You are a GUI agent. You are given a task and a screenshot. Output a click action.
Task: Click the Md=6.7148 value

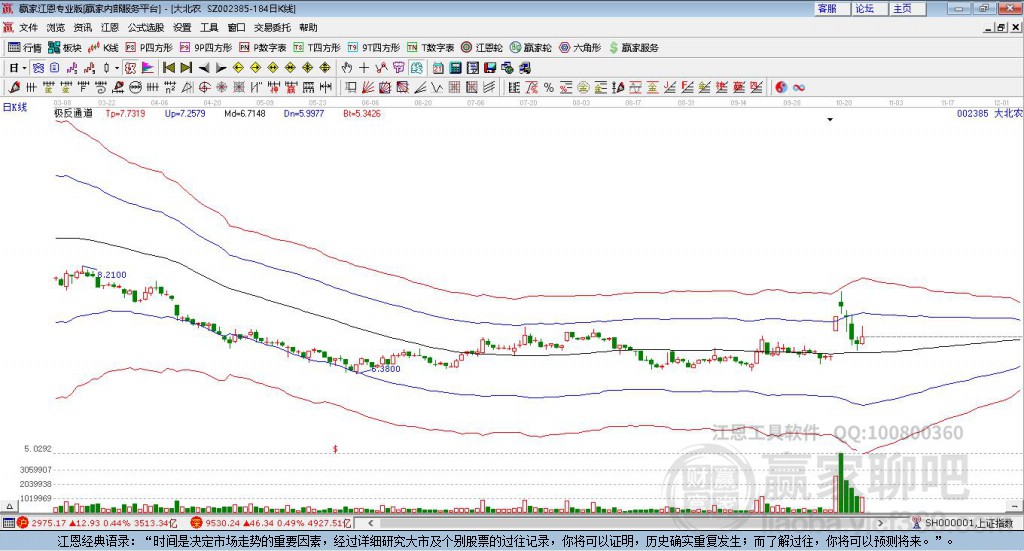(245, 114)
